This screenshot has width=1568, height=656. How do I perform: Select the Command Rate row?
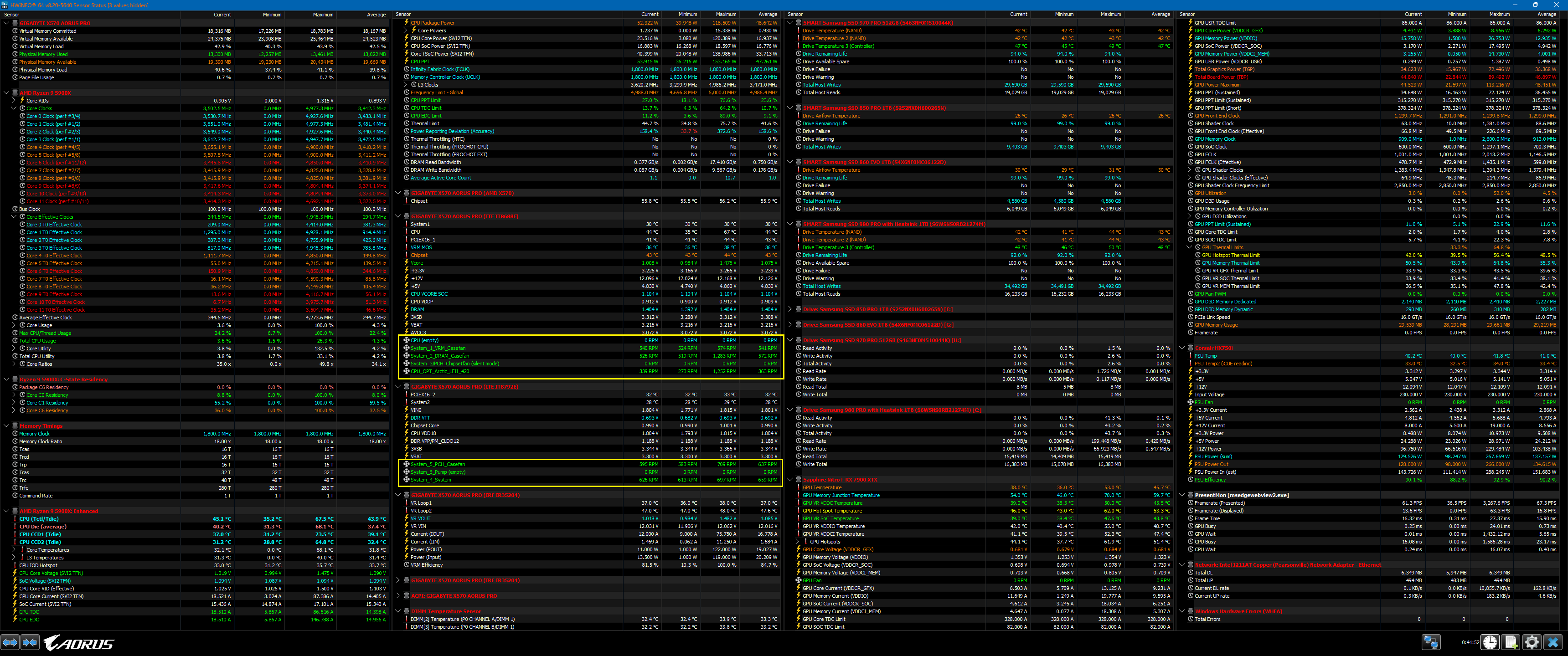pos(196,495)
